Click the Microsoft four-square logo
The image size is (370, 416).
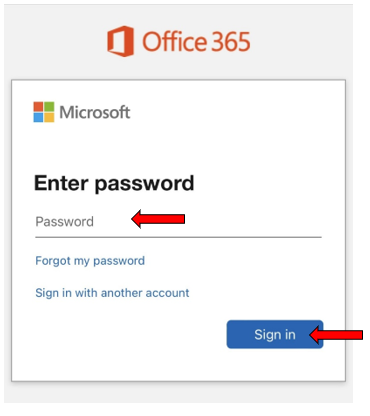coord(44,112)
